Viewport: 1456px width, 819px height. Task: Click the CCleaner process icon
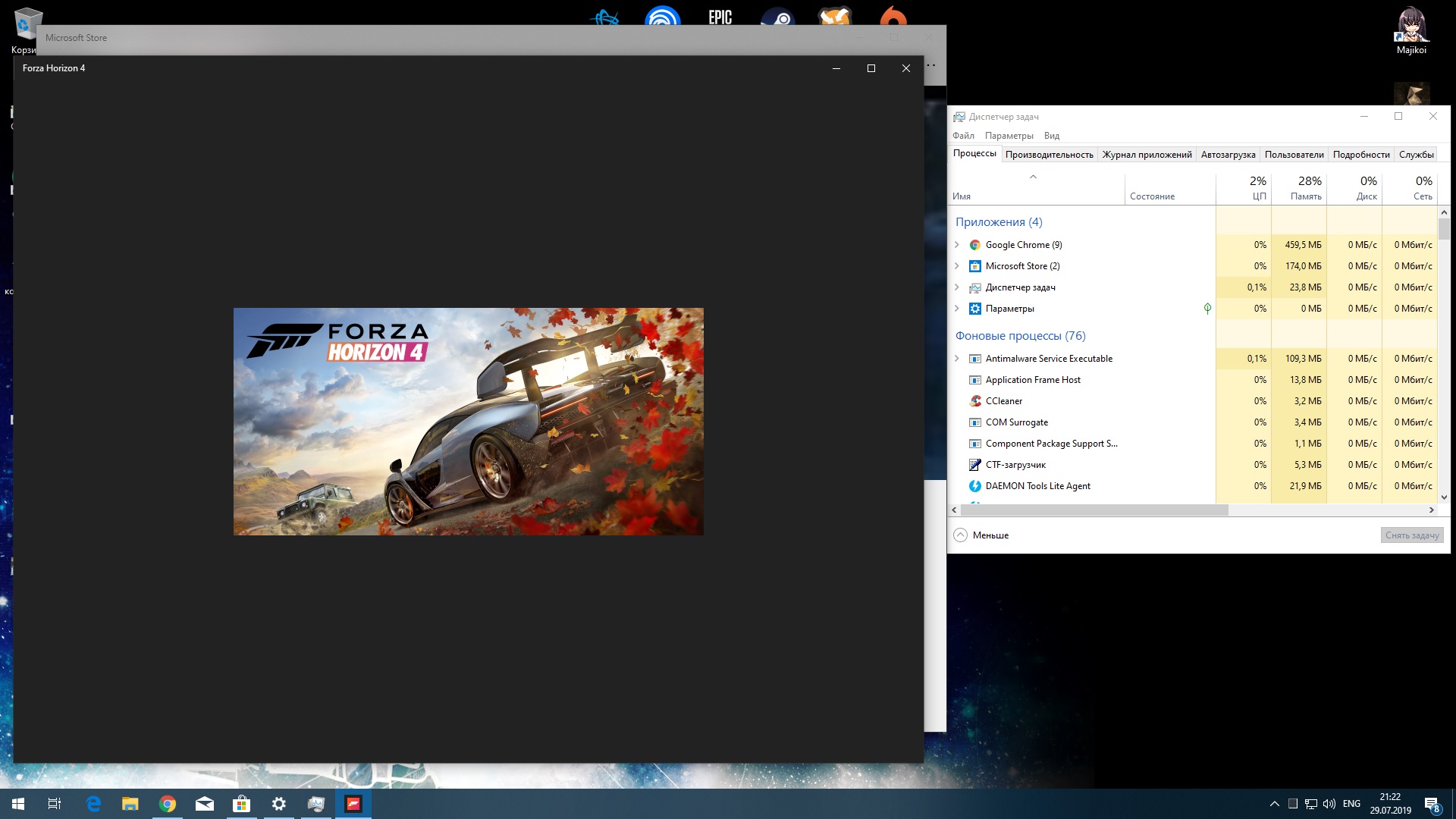(x=975, y=401)
